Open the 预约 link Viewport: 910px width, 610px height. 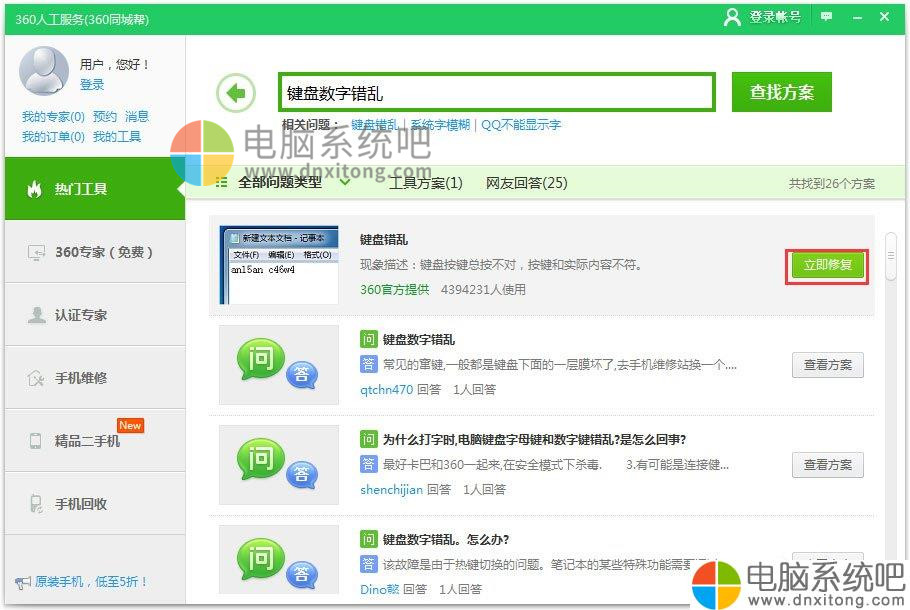coord(104,117)
